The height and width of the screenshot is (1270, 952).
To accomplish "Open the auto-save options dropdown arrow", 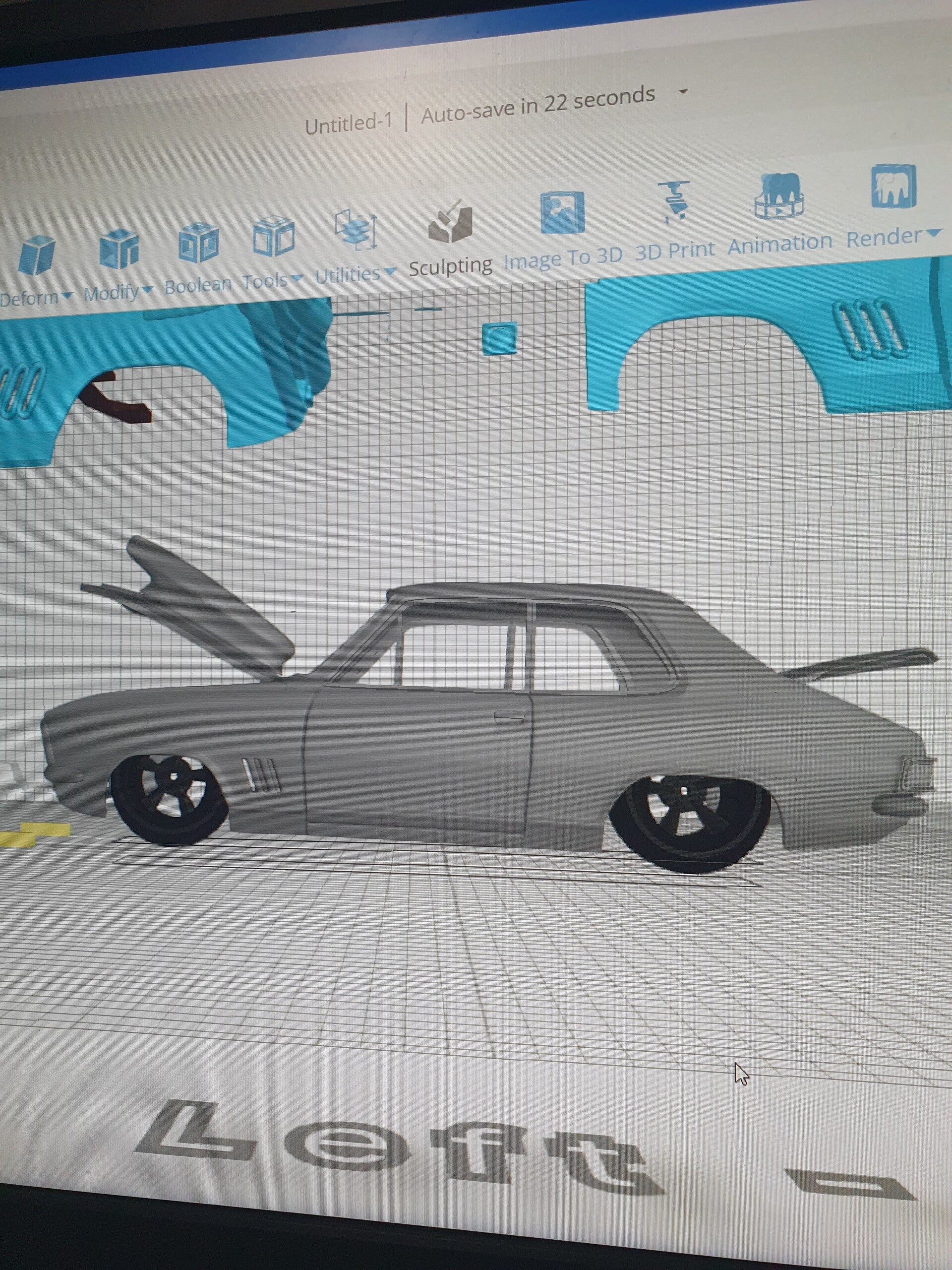I will pyautogui.click(x=683, y=91).
